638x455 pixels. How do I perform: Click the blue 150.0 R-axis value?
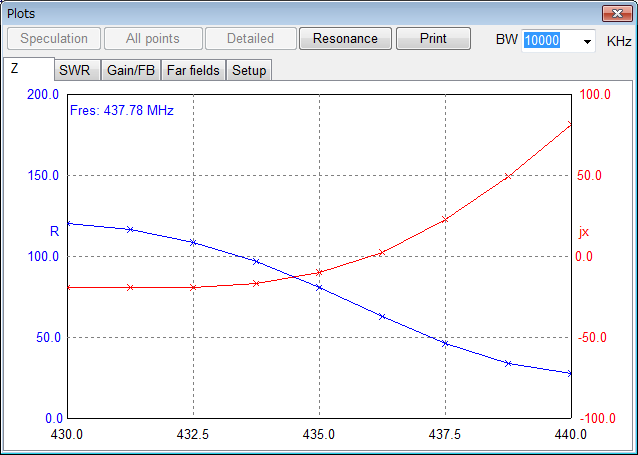tap(43, 175)
